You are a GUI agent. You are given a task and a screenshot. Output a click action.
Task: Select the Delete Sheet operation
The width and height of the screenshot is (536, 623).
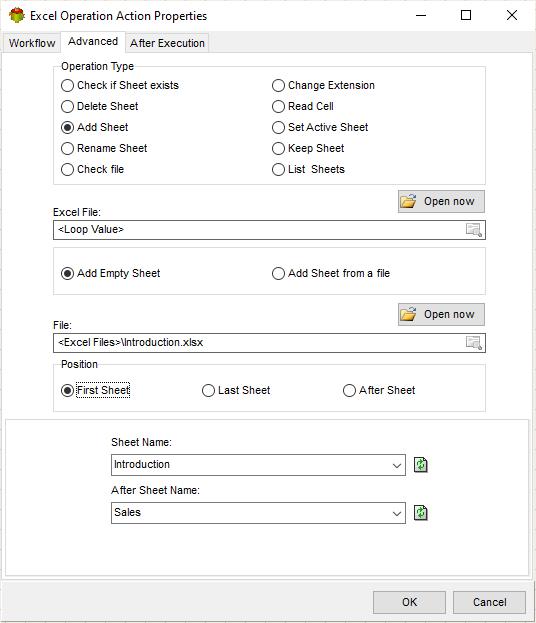(x=99, y=106)
